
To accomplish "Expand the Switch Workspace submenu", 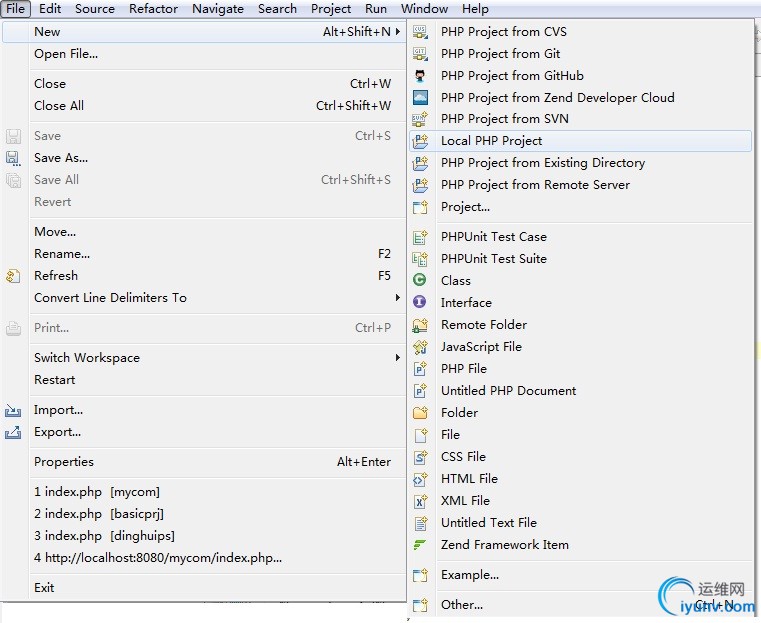I will point(397,358).
